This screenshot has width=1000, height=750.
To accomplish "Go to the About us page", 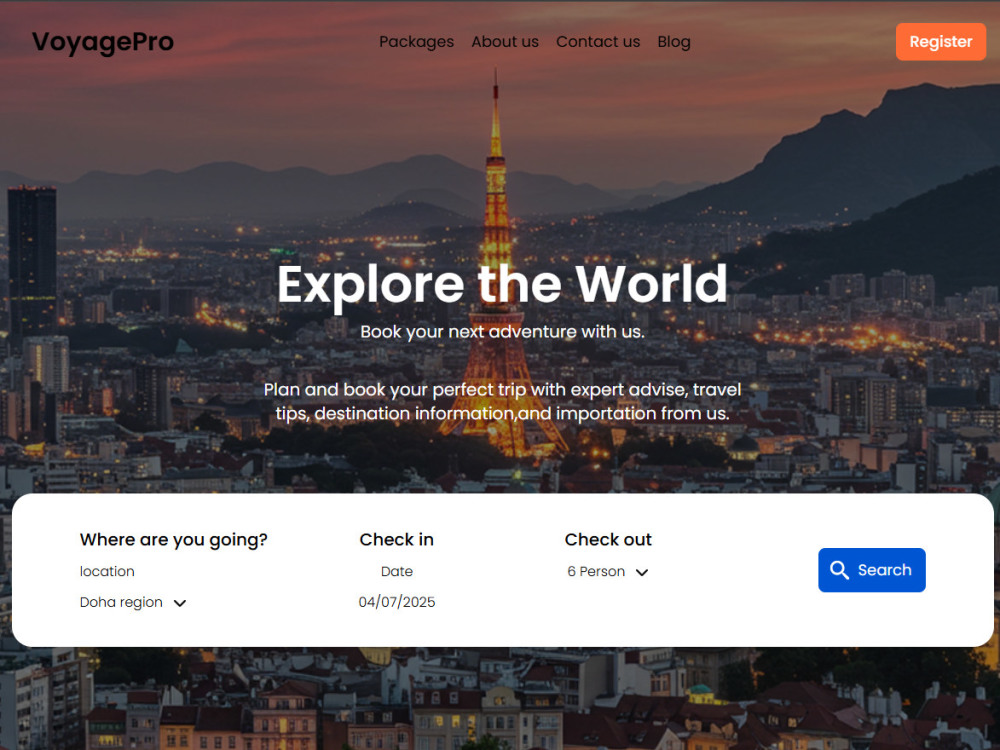I will pos(505,42).
